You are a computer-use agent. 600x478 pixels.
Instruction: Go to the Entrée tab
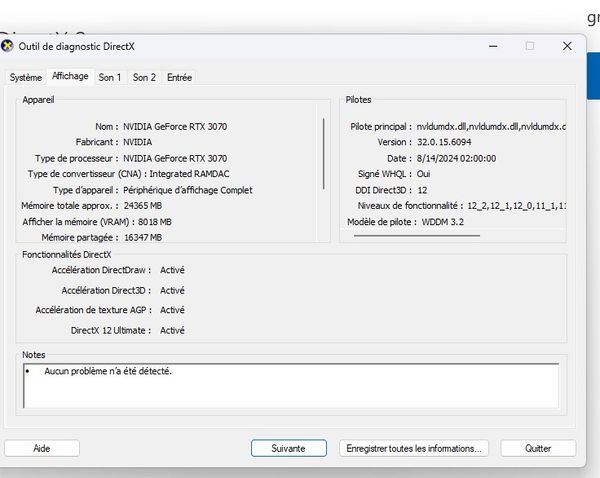point(179,77)
